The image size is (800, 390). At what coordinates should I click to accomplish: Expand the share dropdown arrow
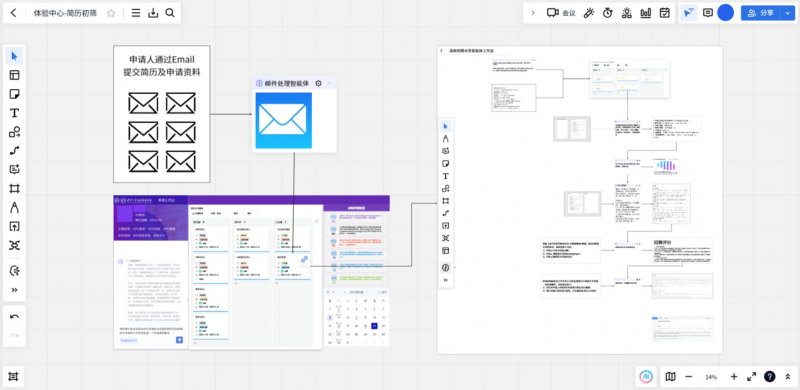[x=787, y=13]
